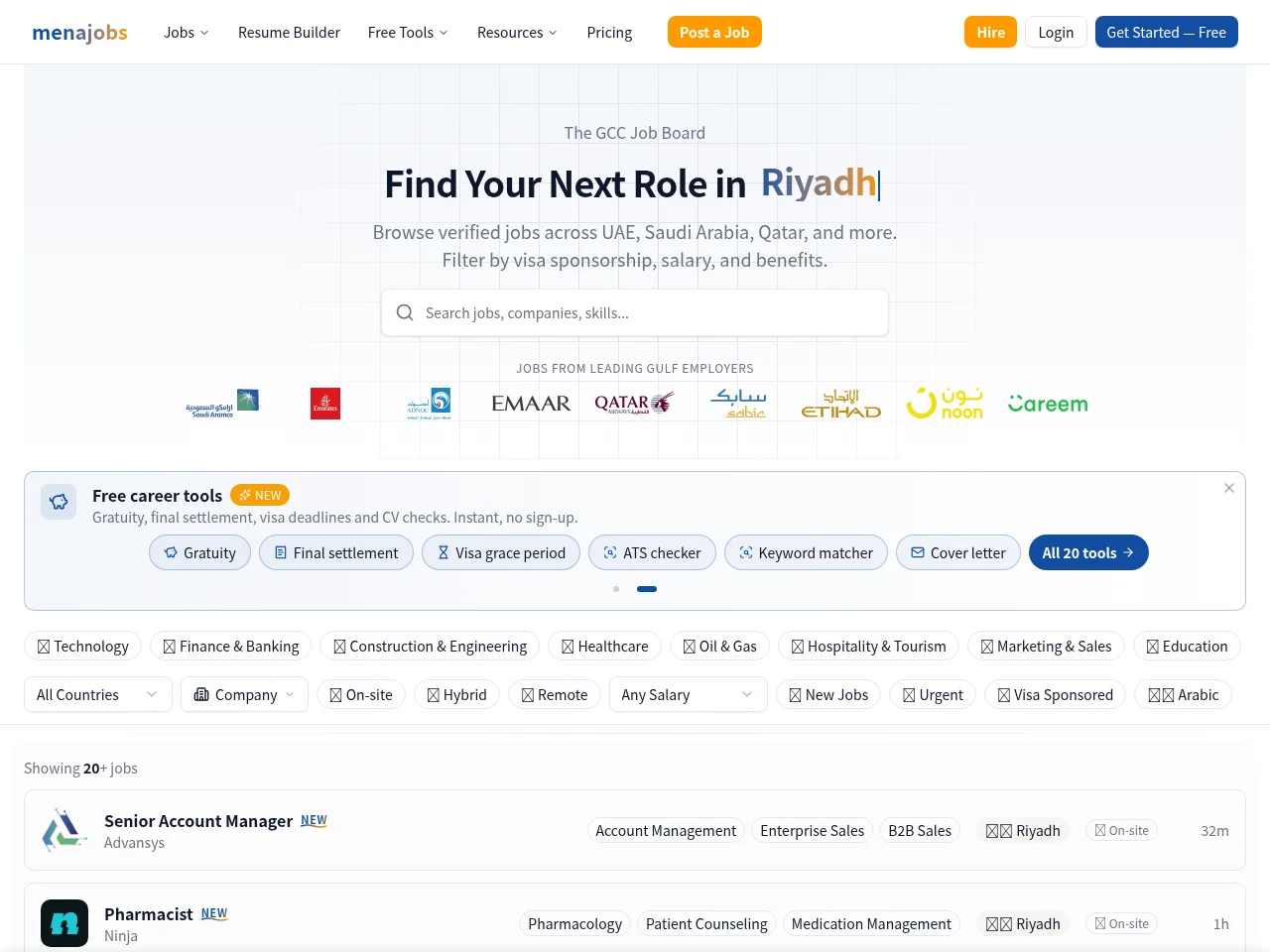Open the Gratuity calculator tool
This screenshot has height=952, width=1270.
(x=200, y=553)
